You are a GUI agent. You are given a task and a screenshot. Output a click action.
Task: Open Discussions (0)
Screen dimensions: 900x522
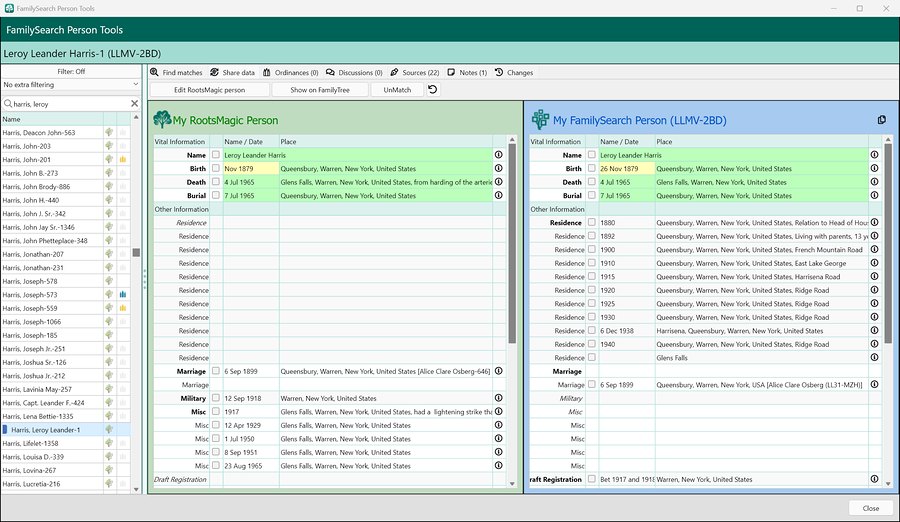[354, 72]
